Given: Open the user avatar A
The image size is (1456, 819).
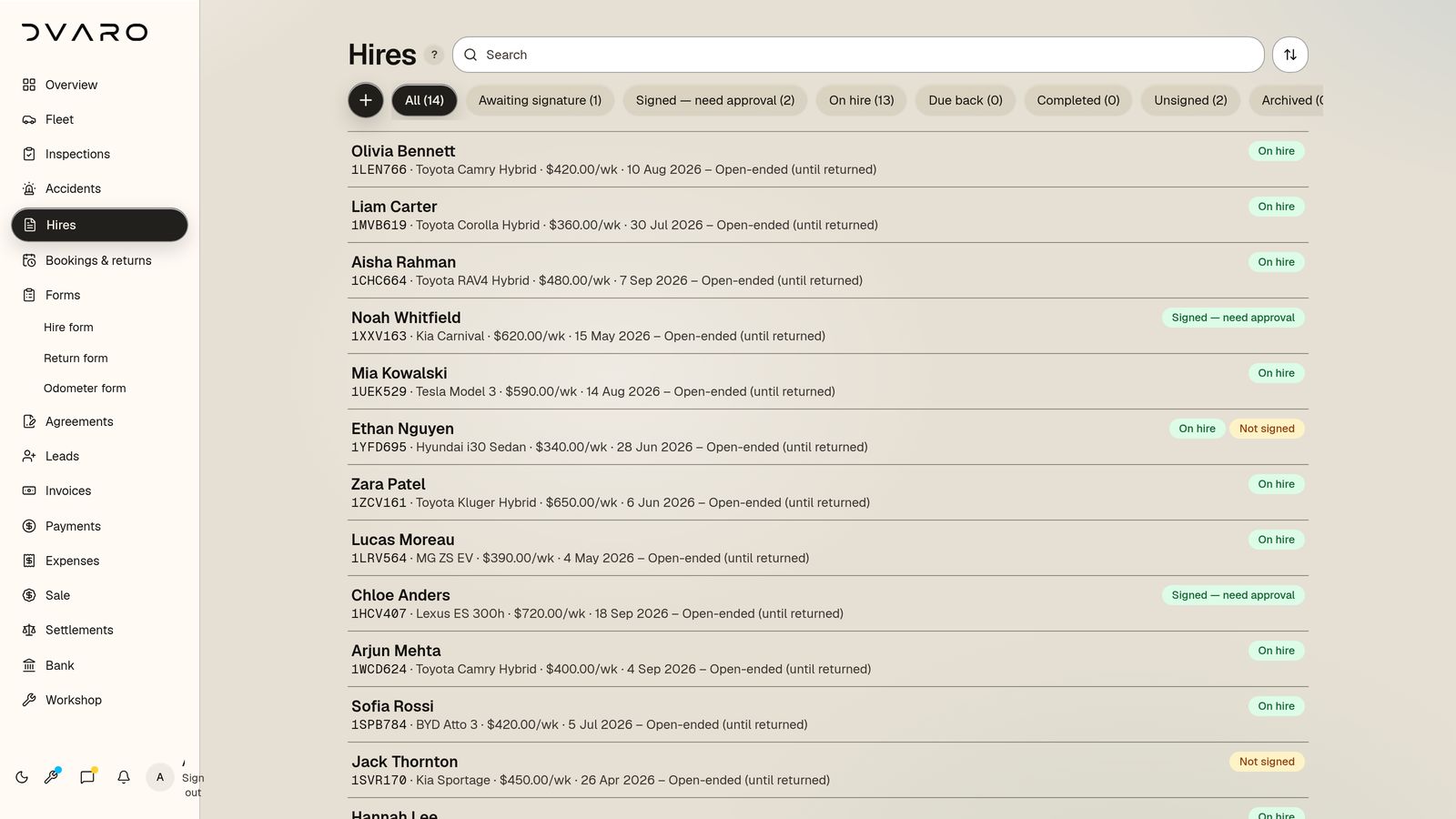Looking at the screenshot, I should pyautogui.click(x=160, y=777).
